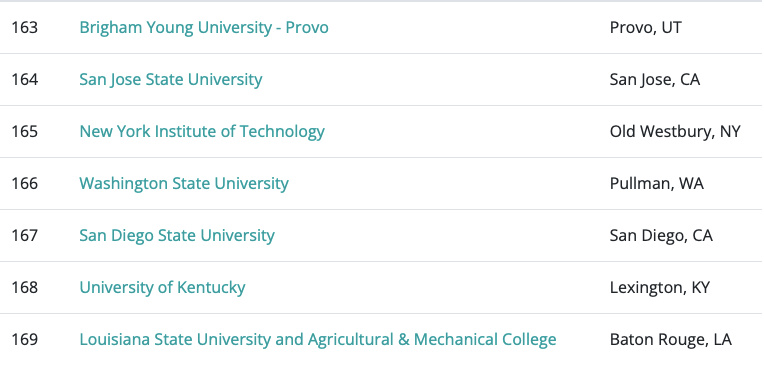Click the New York Institute of Technology link
The width and height of the screenshot is (764, 367).
coord(202,132)
